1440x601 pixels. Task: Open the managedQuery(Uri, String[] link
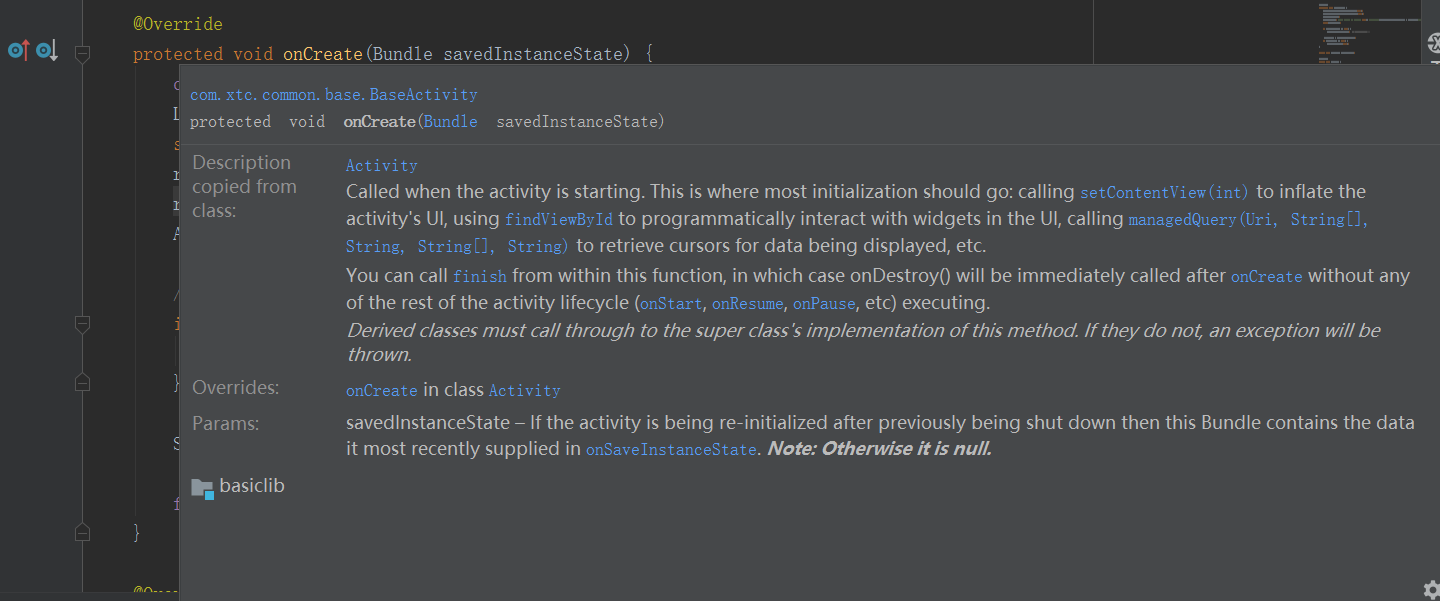pos(1248,219)
